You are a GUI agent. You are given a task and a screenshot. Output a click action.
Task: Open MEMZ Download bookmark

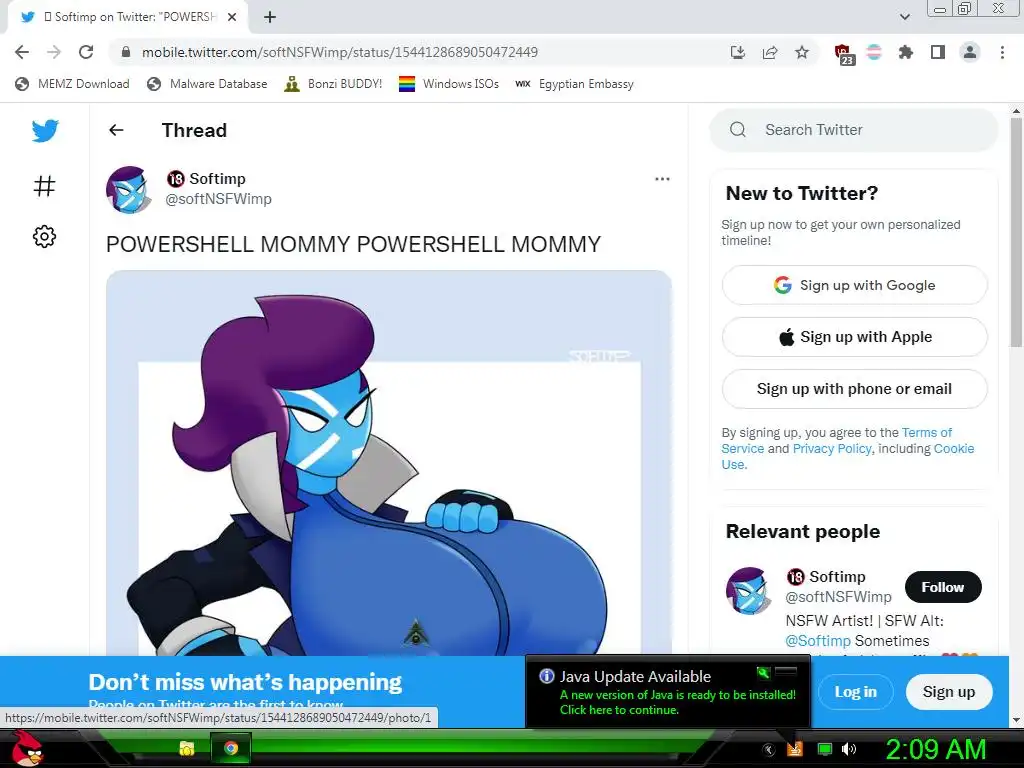pos(72,84)
